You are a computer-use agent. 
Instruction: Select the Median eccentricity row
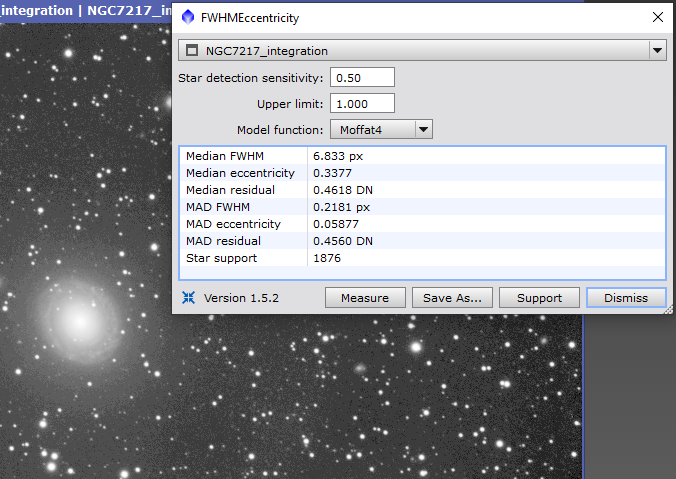click(x=422, y=173)
